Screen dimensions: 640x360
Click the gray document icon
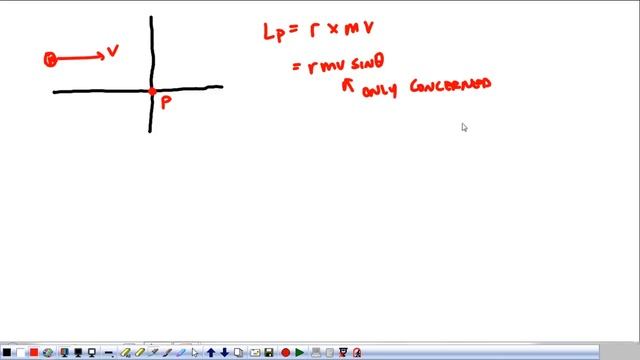(x=330, y=352)
